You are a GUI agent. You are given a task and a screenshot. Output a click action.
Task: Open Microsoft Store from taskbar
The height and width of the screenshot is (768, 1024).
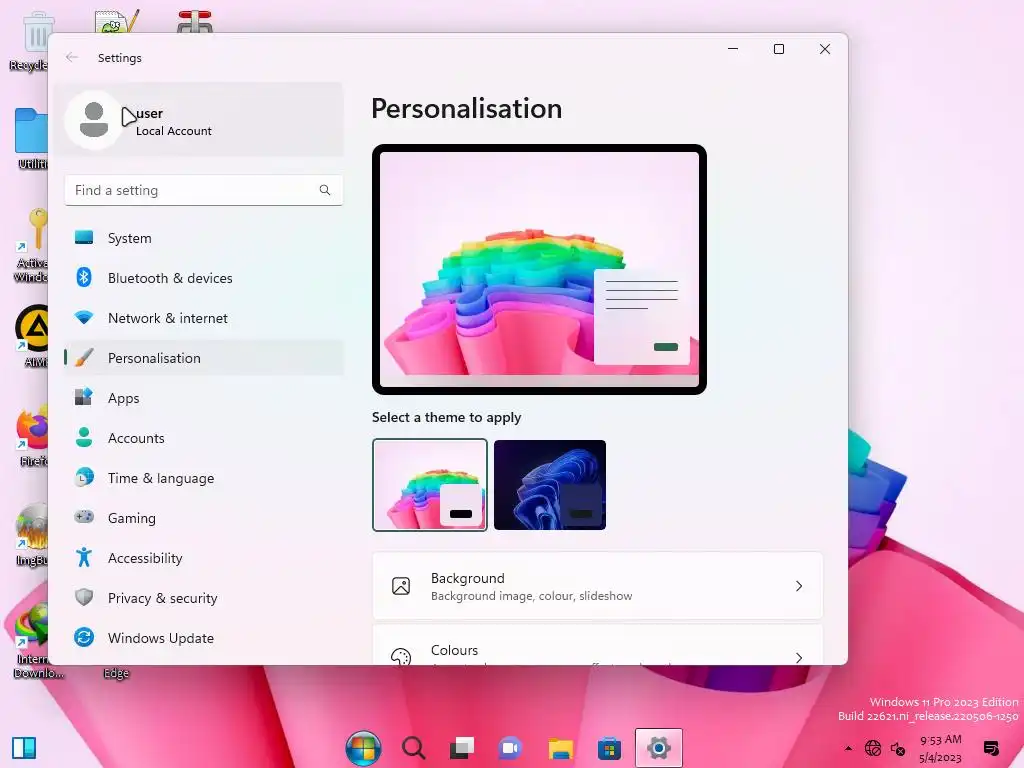pyautogui.click(x=609, y=748)
